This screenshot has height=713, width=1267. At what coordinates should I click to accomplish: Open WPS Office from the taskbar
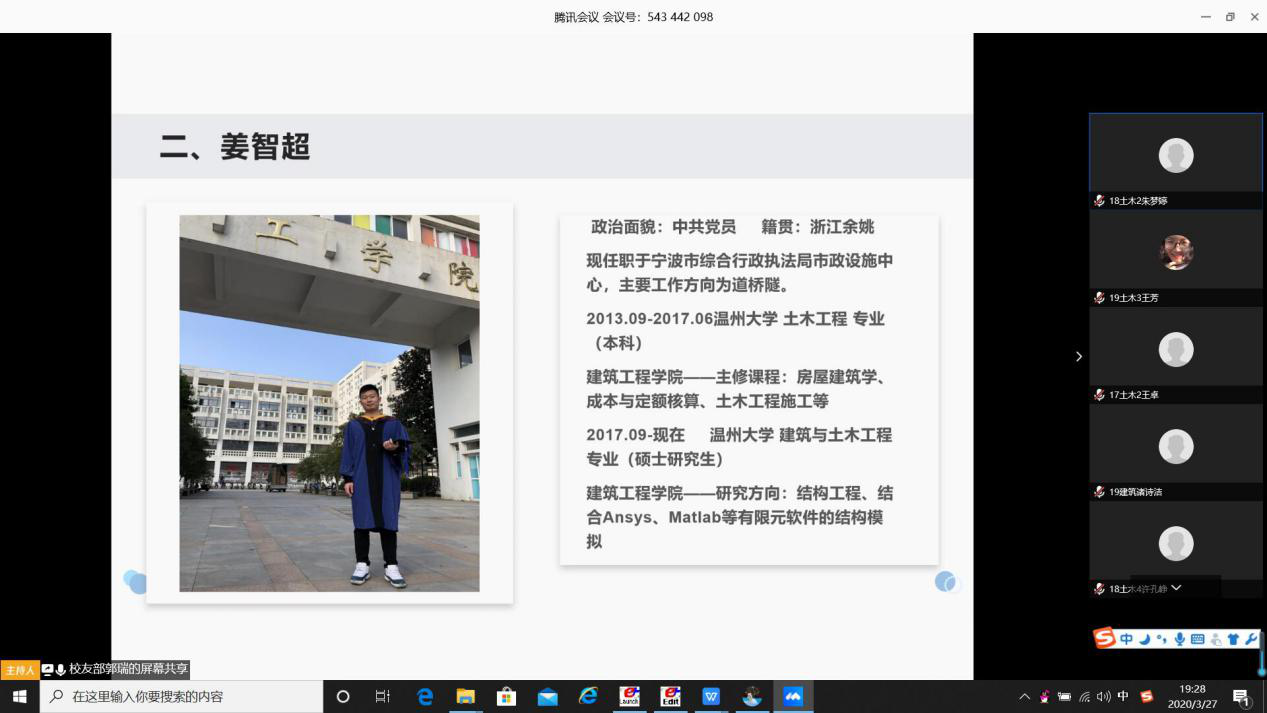click(711, 696)
